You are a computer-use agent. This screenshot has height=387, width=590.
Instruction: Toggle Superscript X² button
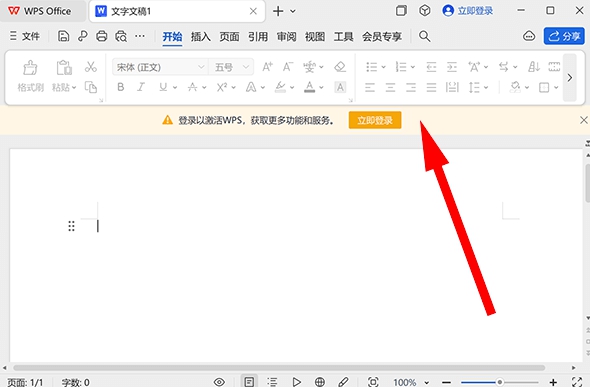click(x=222, y=87)
